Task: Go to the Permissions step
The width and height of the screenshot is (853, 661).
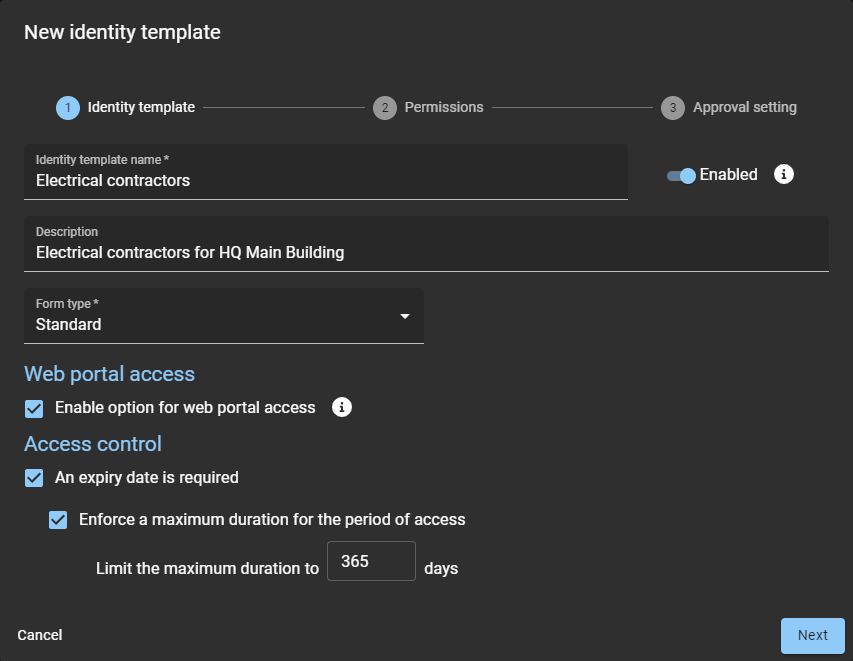Action: pos(443,107)
